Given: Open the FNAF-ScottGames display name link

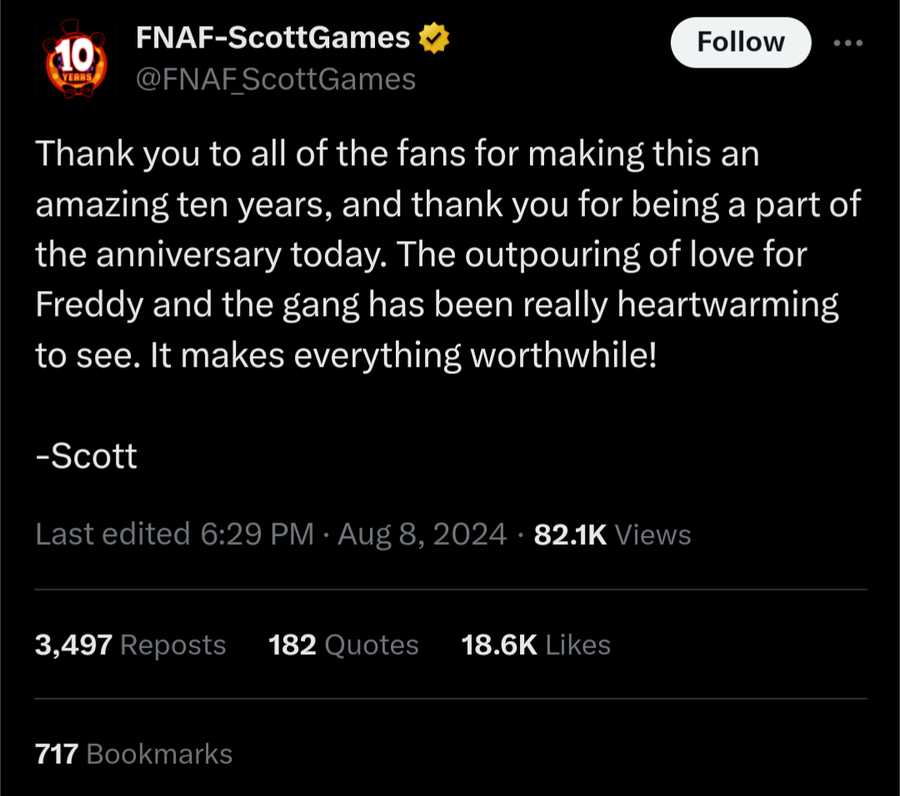Looking at the screenshot, I should click(x=272, y=39).
